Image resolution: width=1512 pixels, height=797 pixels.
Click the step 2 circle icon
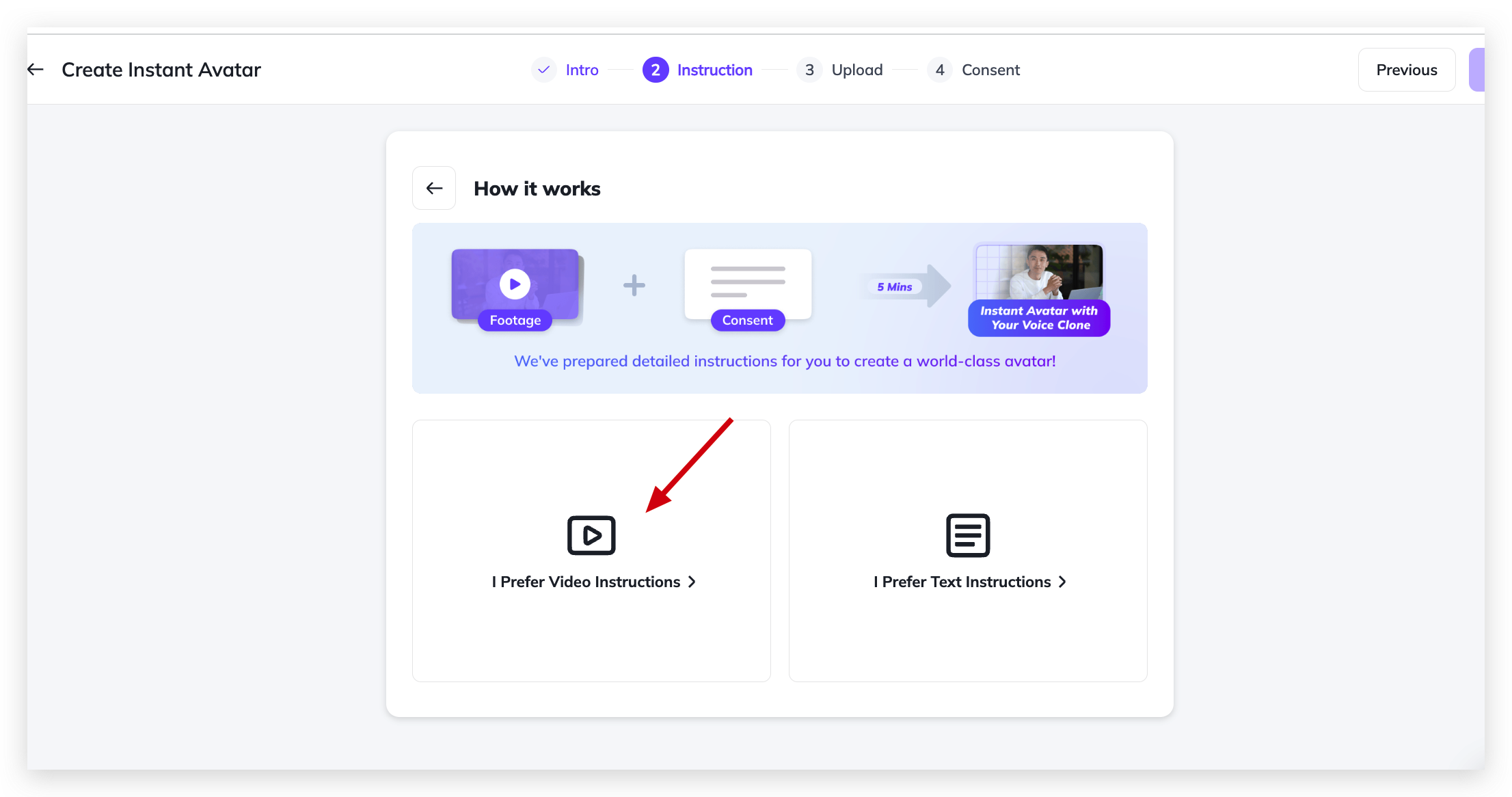pyautogui.click(x=656, y=70)
